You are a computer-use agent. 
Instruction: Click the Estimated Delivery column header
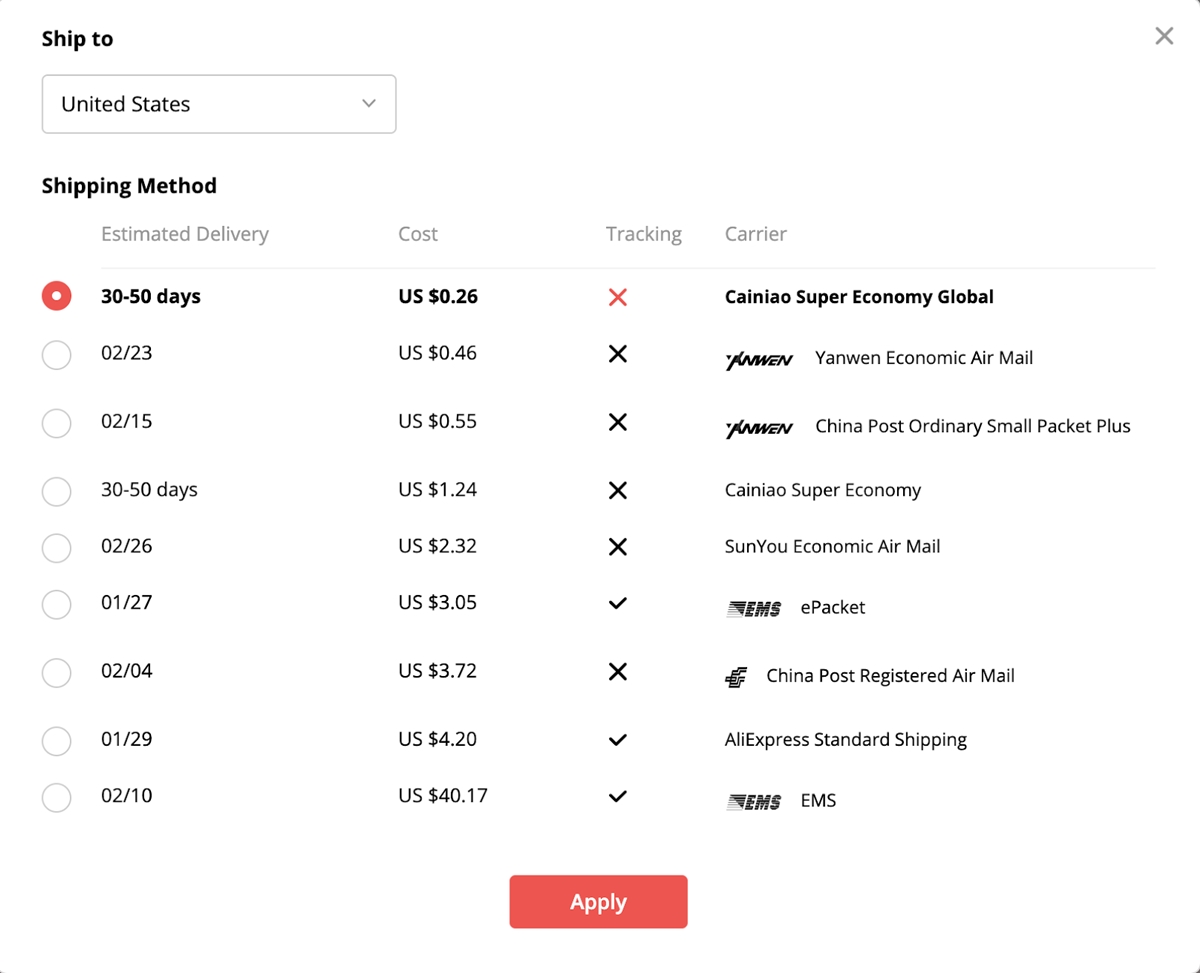coord(185,234)
